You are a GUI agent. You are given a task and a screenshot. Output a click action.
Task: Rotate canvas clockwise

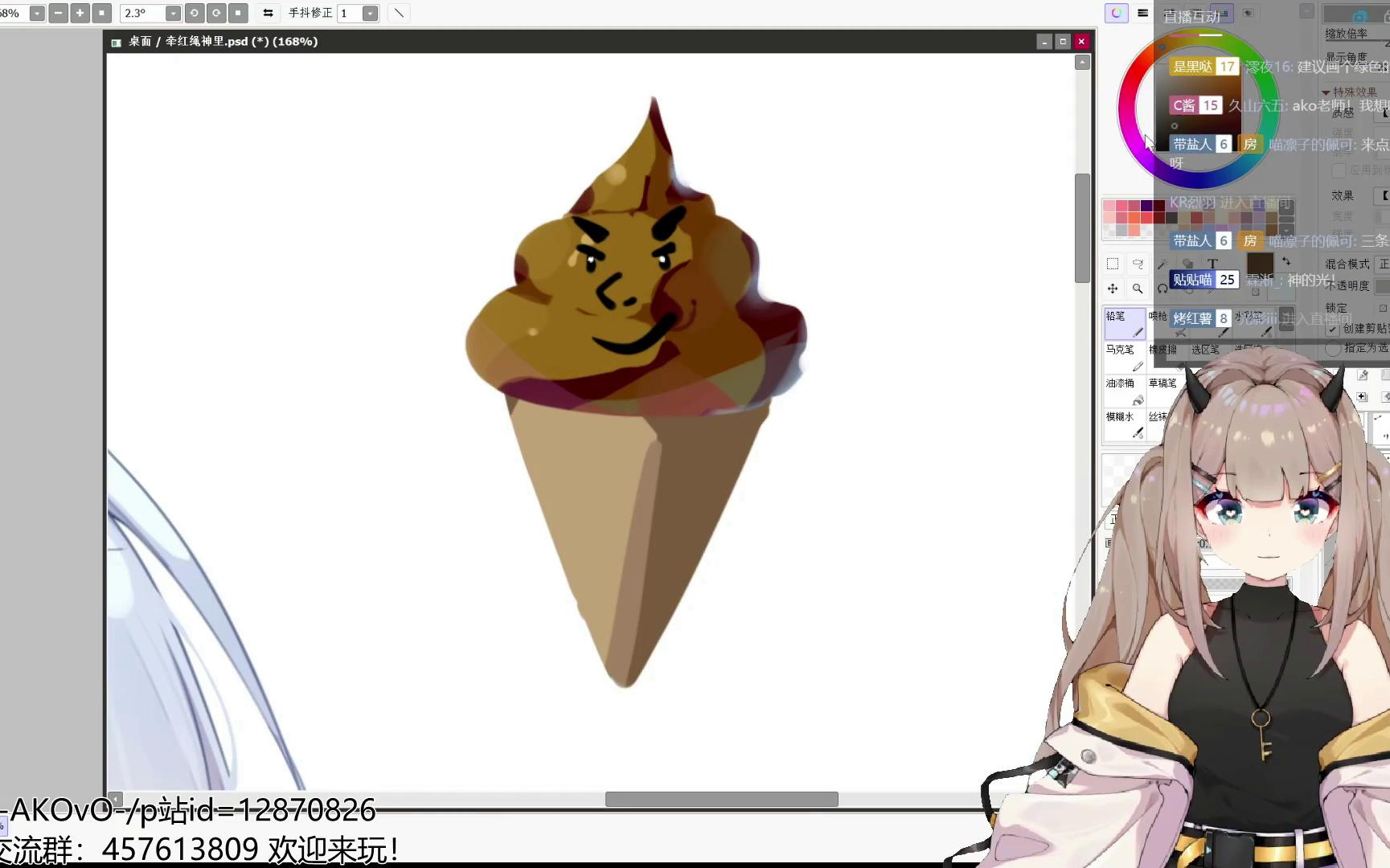coord(216,13)
